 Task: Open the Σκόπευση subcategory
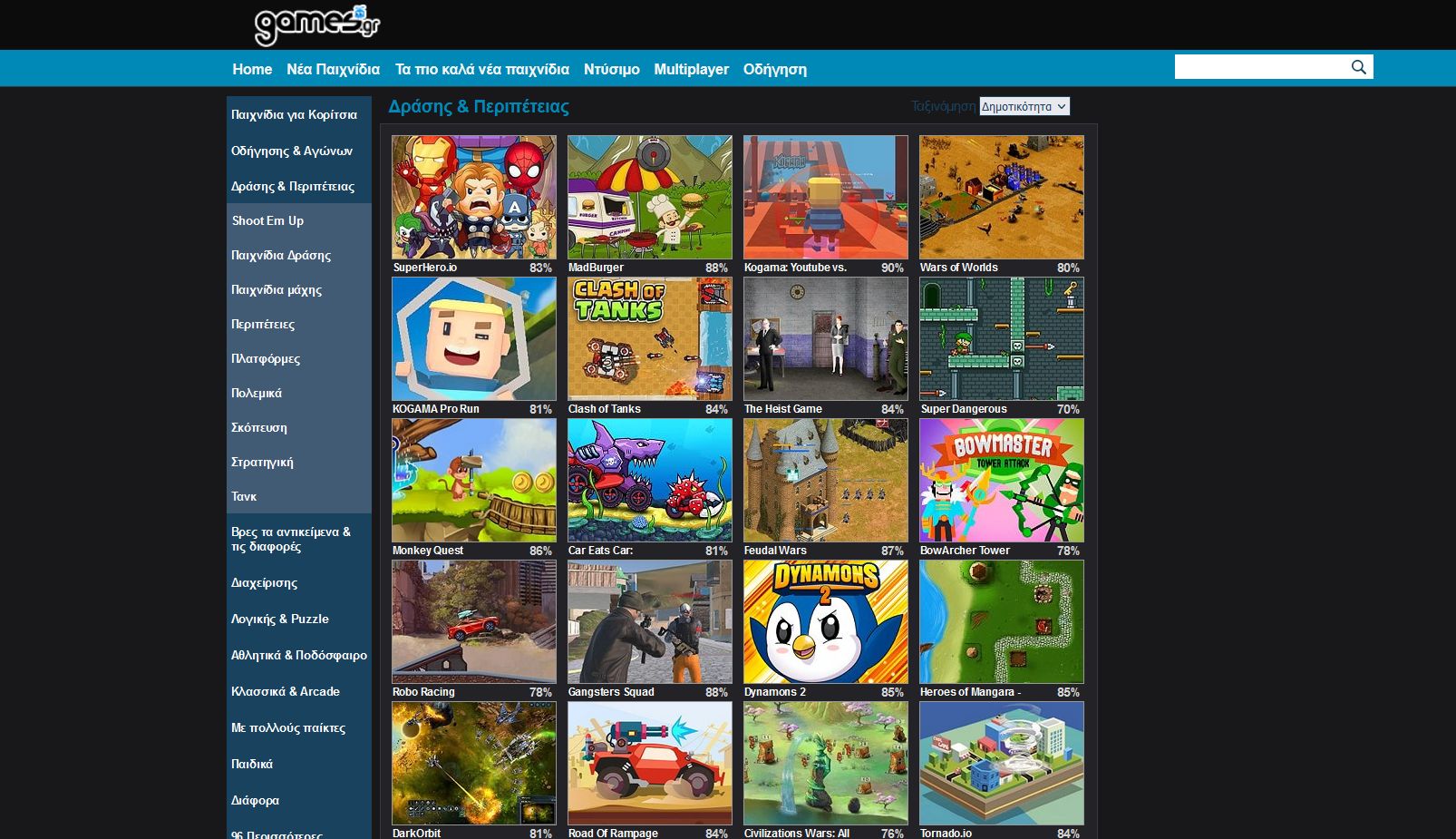[299, 427]
